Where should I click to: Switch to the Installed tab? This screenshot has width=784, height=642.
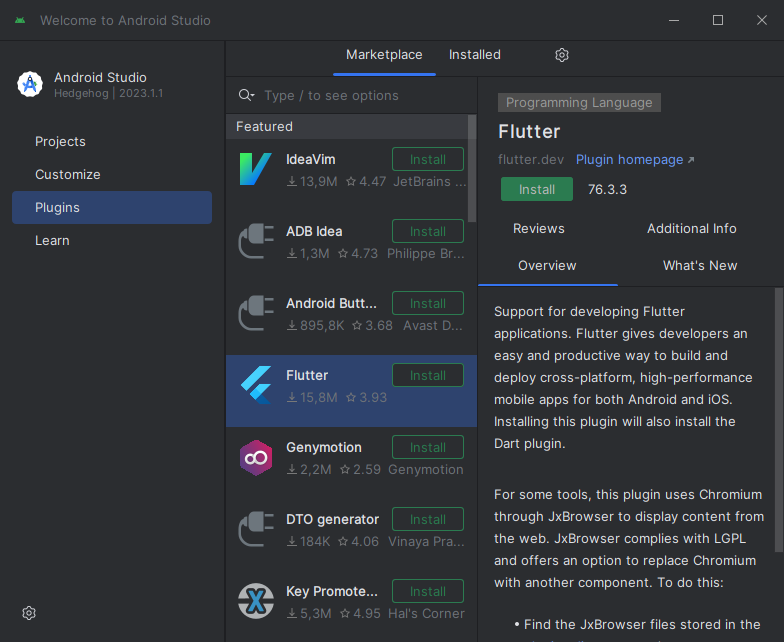474,54
